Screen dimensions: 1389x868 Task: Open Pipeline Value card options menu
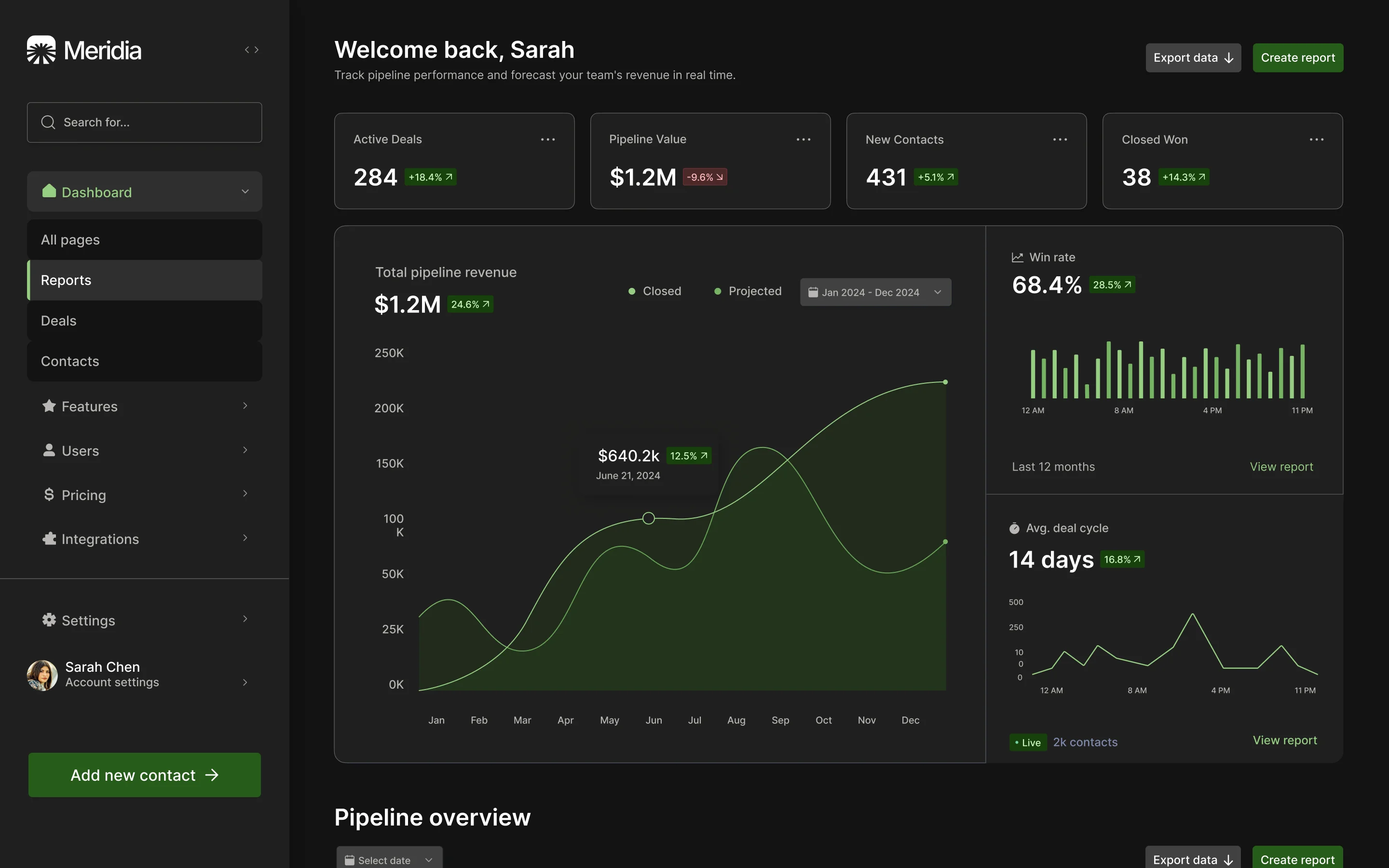(803, 139)
